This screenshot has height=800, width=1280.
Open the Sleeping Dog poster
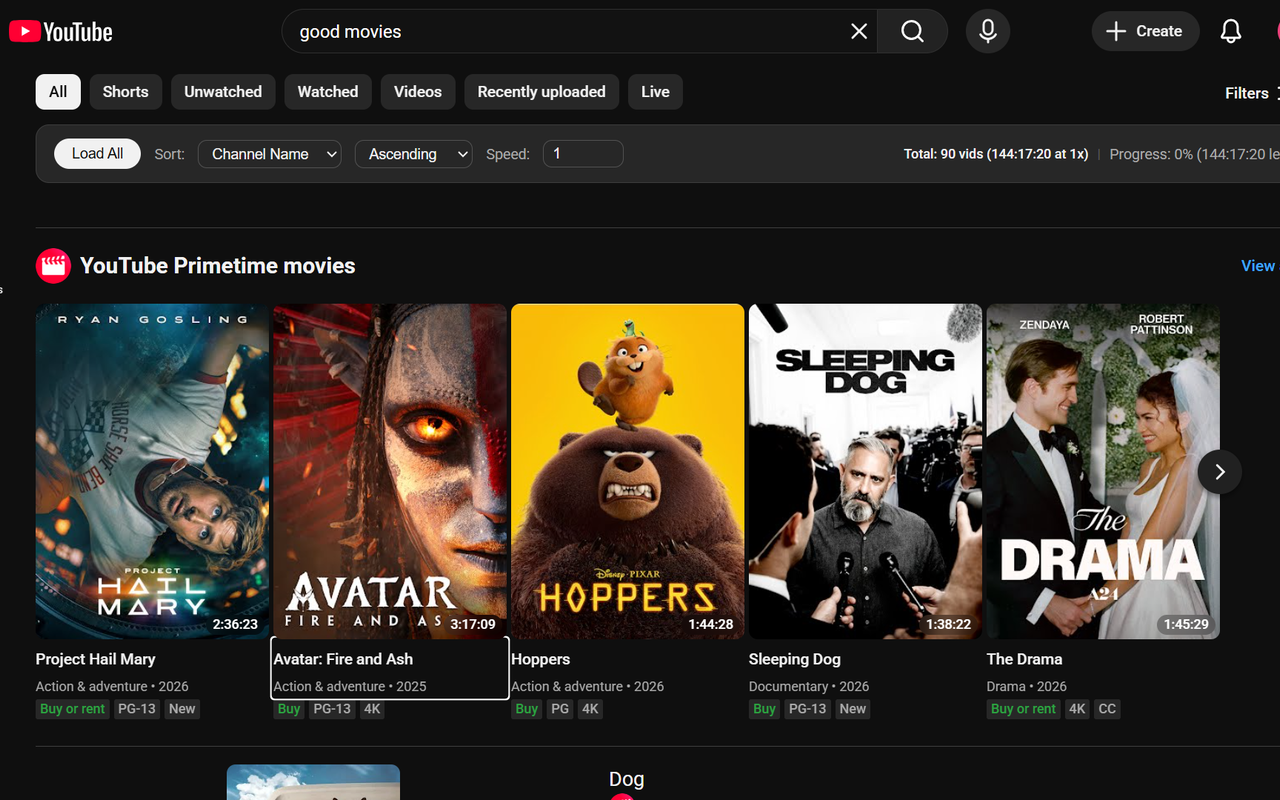coord(866,471)
